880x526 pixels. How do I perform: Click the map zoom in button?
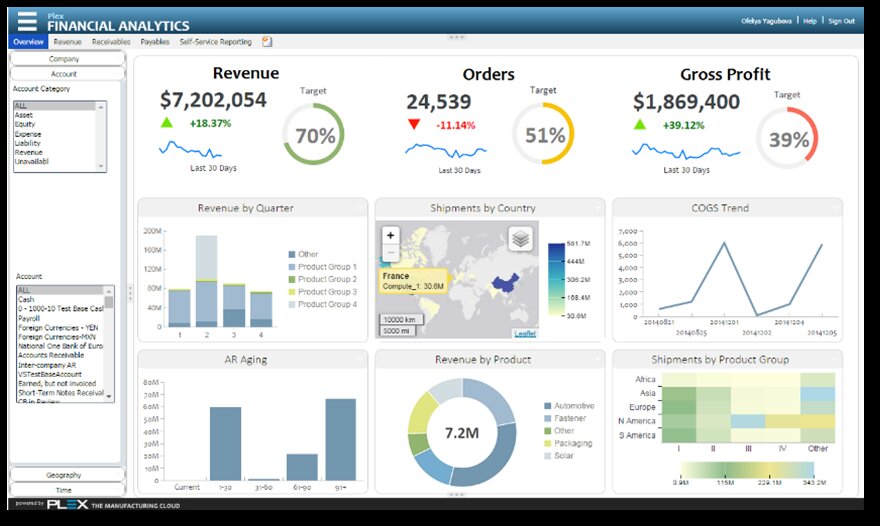click(390, 235)
